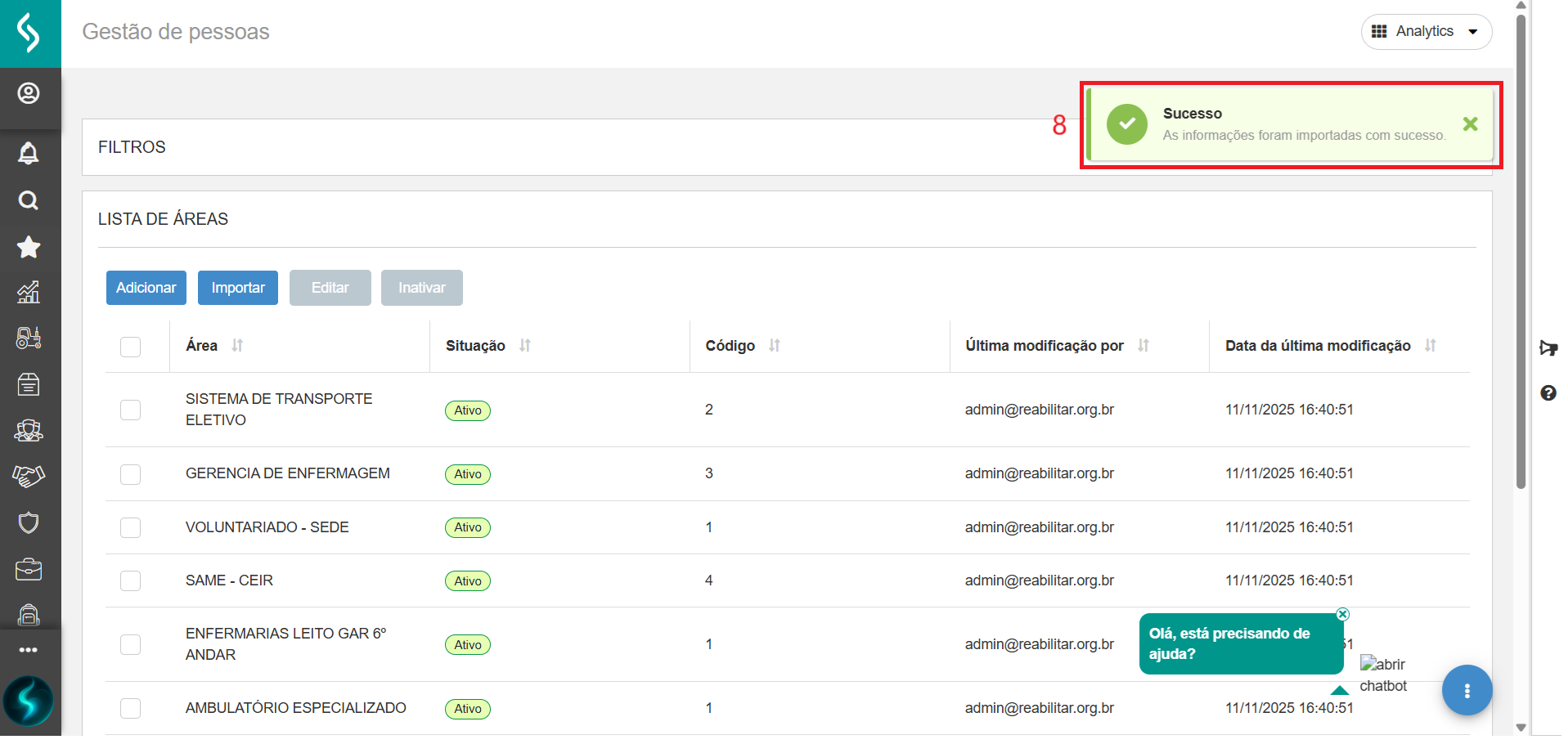Select the SAME - CEIR row checkbox
Screen dimensions: 1568x744
tap(130, 580)
